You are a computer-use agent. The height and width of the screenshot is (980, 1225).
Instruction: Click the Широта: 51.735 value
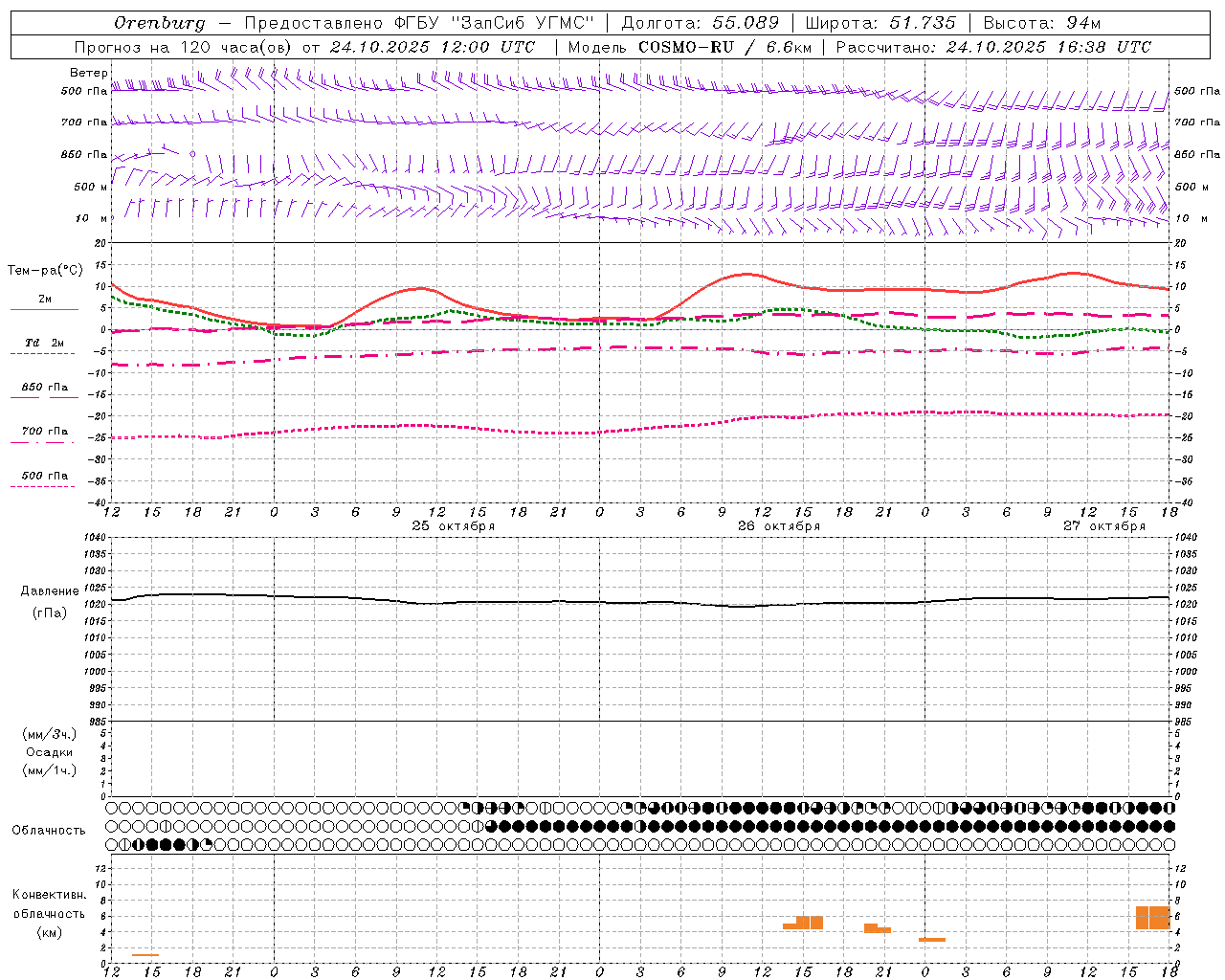click(880, 23)
